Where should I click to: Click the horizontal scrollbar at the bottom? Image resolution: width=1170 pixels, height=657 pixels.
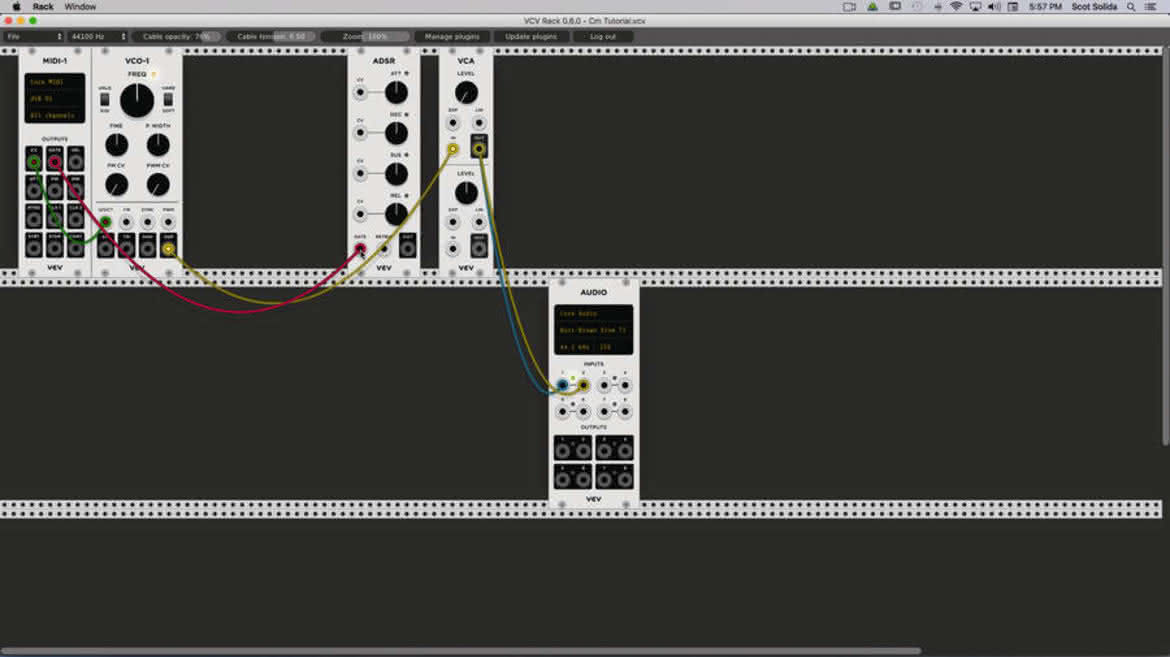[460, 651]
